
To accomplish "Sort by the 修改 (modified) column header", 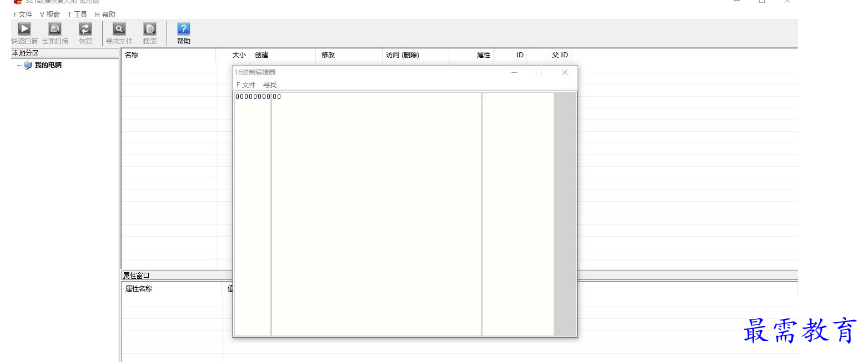I will pyautogui.click(x=349, y=55).
